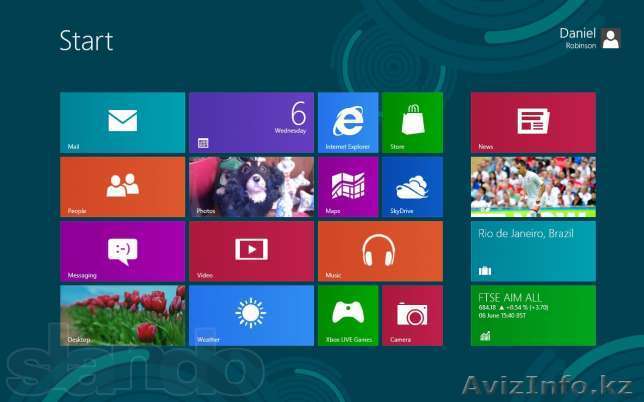Open the FTSE AIM ALL finance tile

[x=533, y=315]
